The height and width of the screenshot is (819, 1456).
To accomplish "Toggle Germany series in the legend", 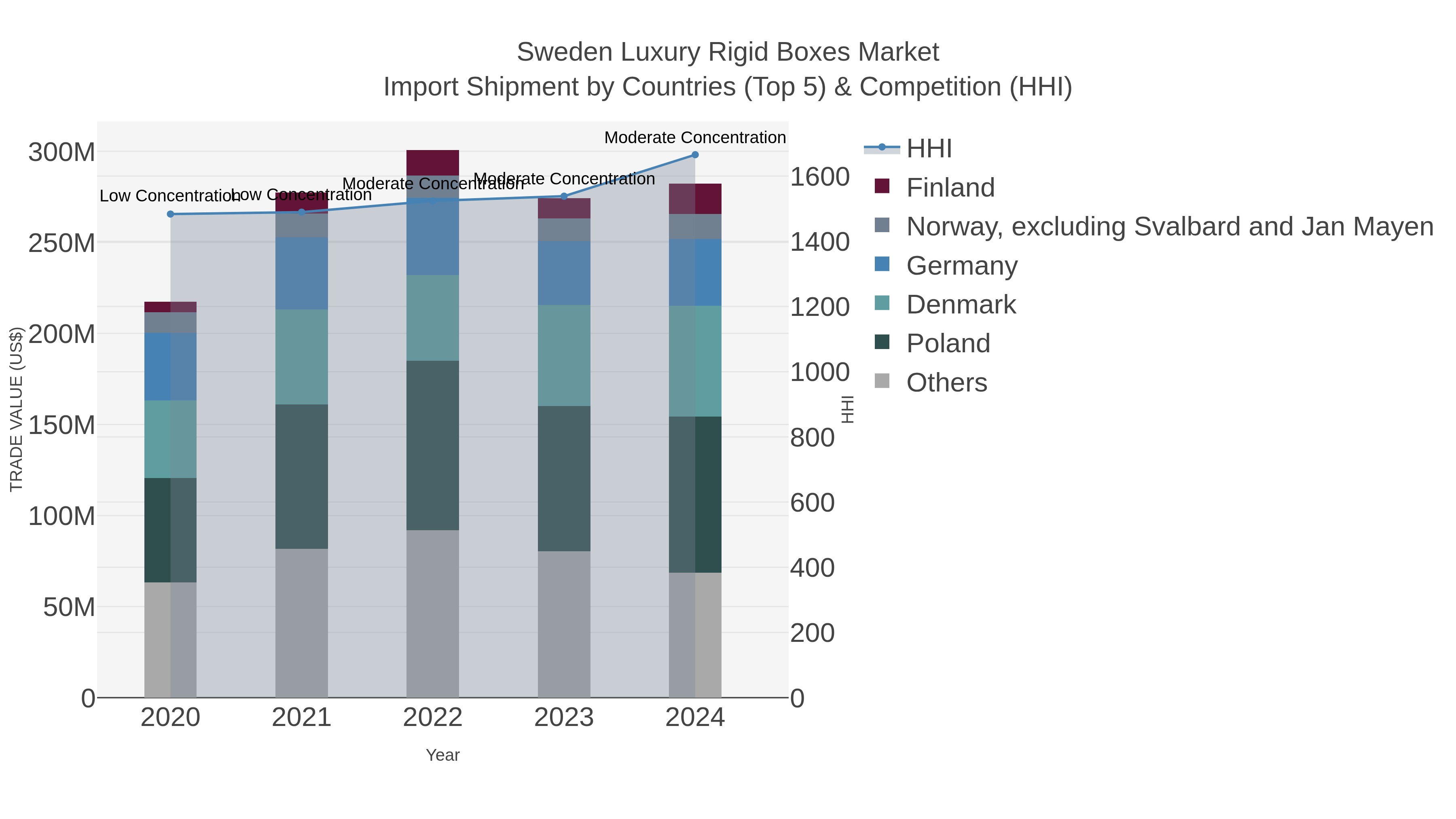I will click(946, 265).
